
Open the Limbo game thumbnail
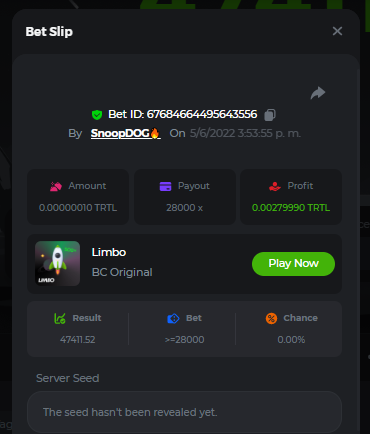tap(57, 263)
